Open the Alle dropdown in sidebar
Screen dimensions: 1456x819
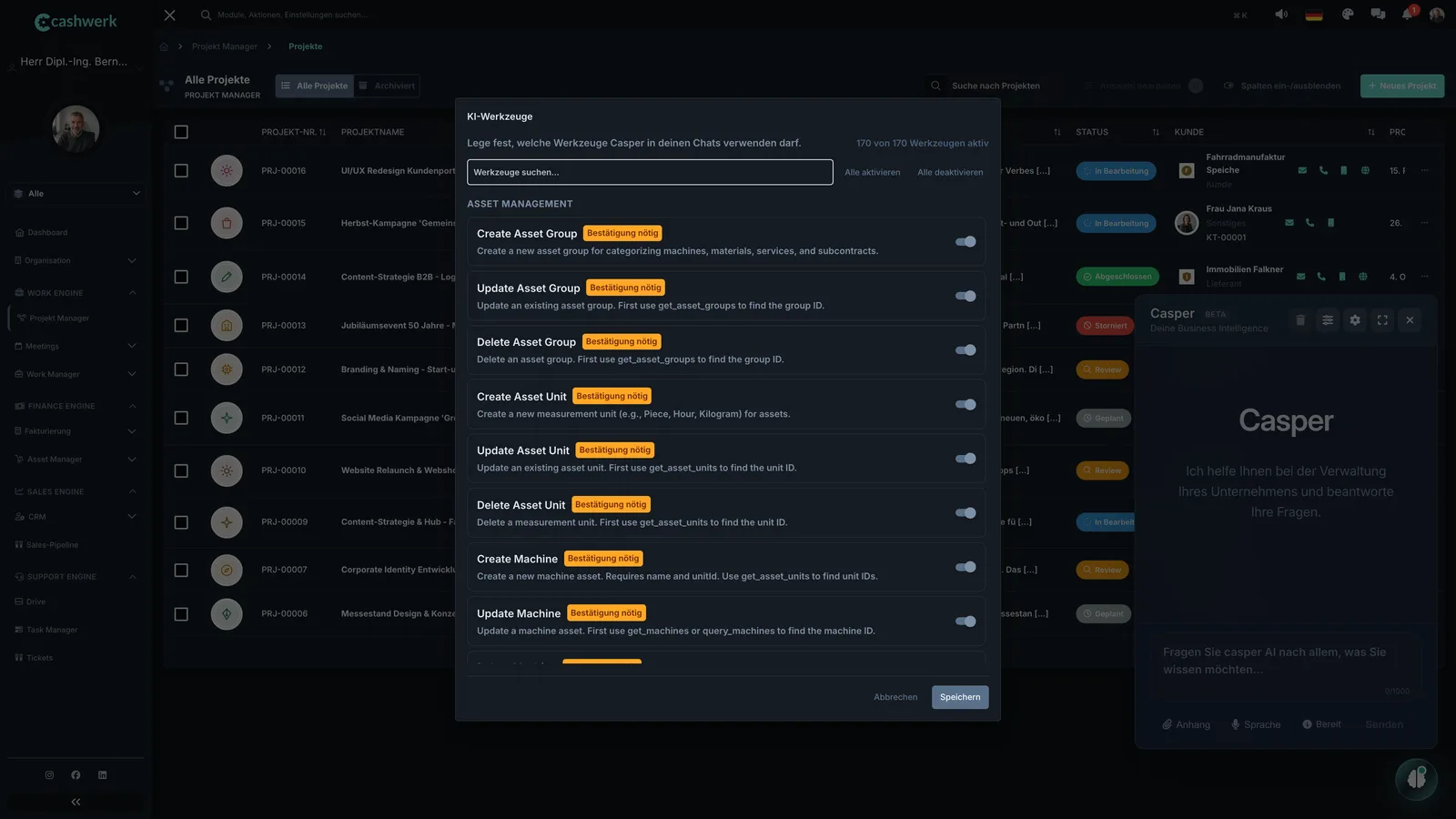(x=76, y=194)
